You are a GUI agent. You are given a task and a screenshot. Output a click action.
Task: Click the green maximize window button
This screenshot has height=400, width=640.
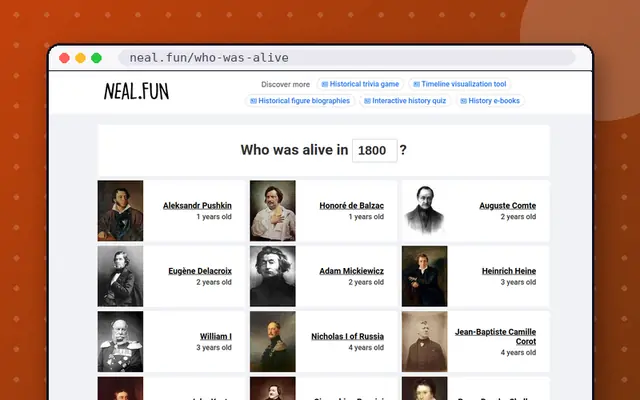tap(96, 58)
